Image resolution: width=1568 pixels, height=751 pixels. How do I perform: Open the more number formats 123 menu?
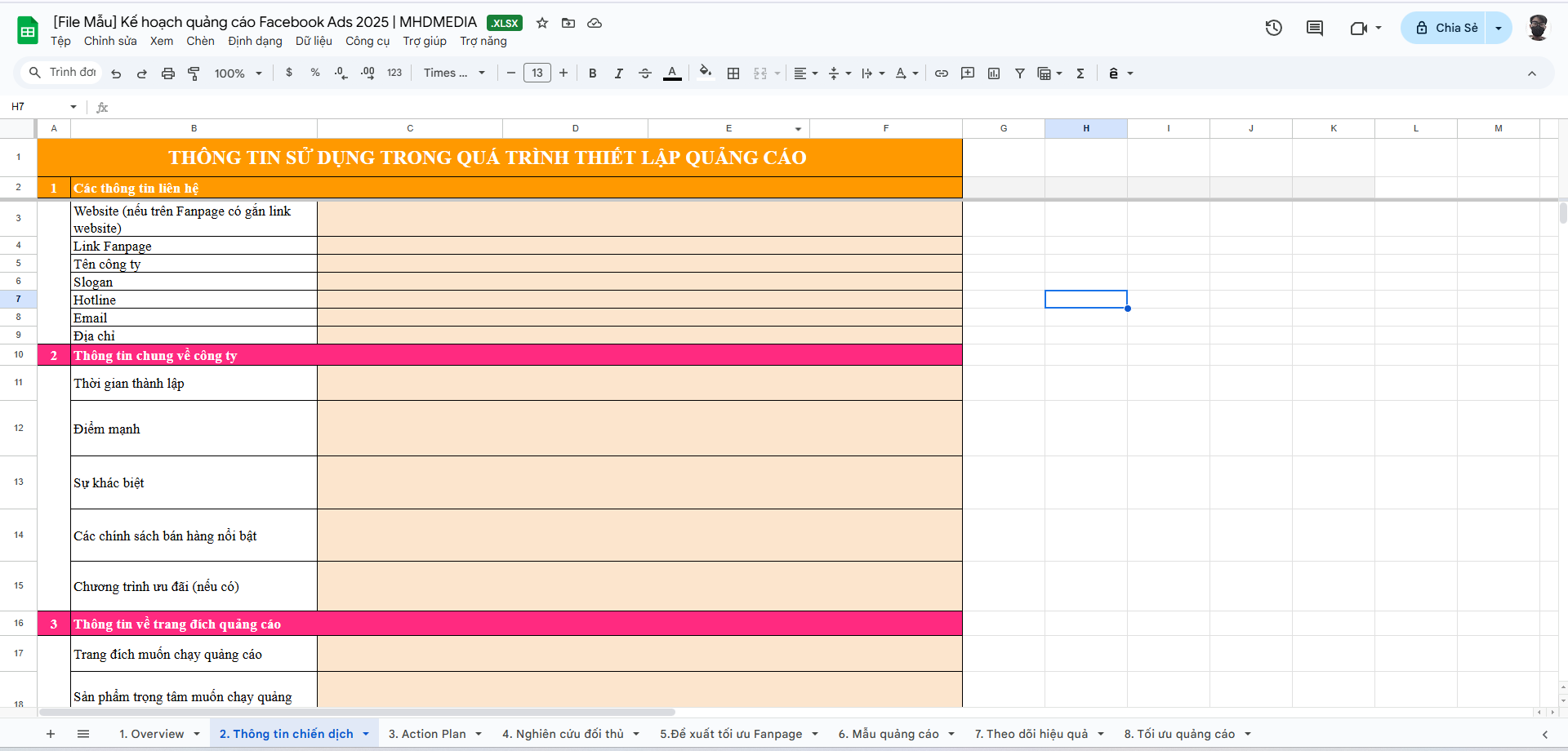[394, 73]
